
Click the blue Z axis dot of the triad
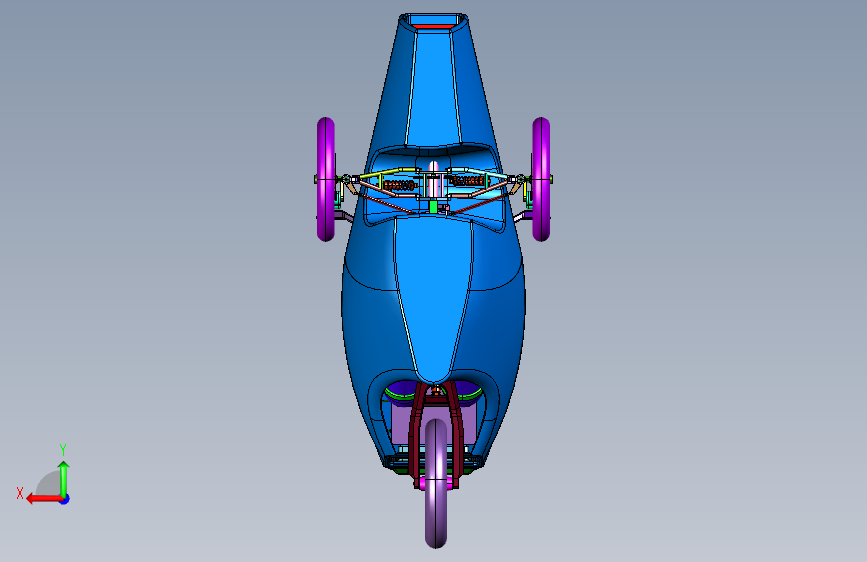click(x=65, y=499)
